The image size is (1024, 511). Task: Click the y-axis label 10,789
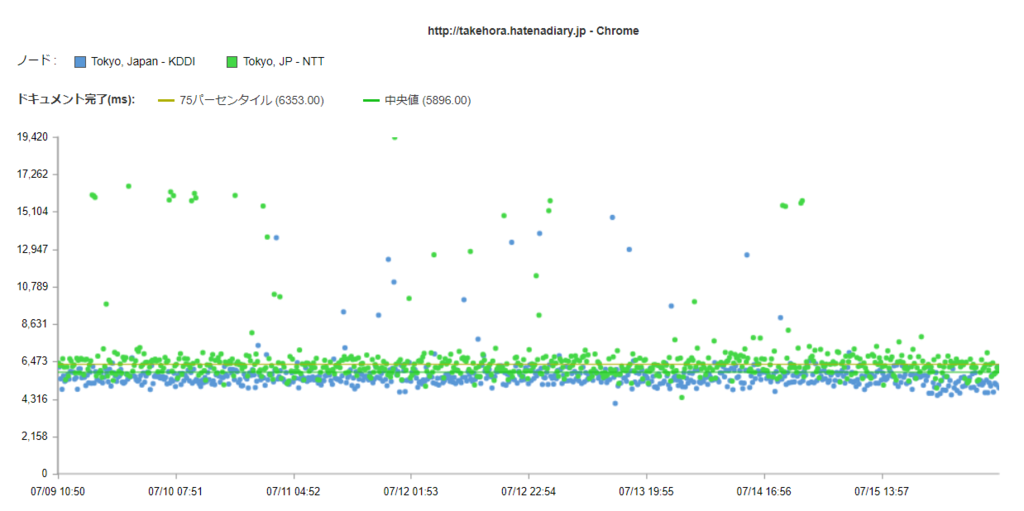tap(34, 287)
